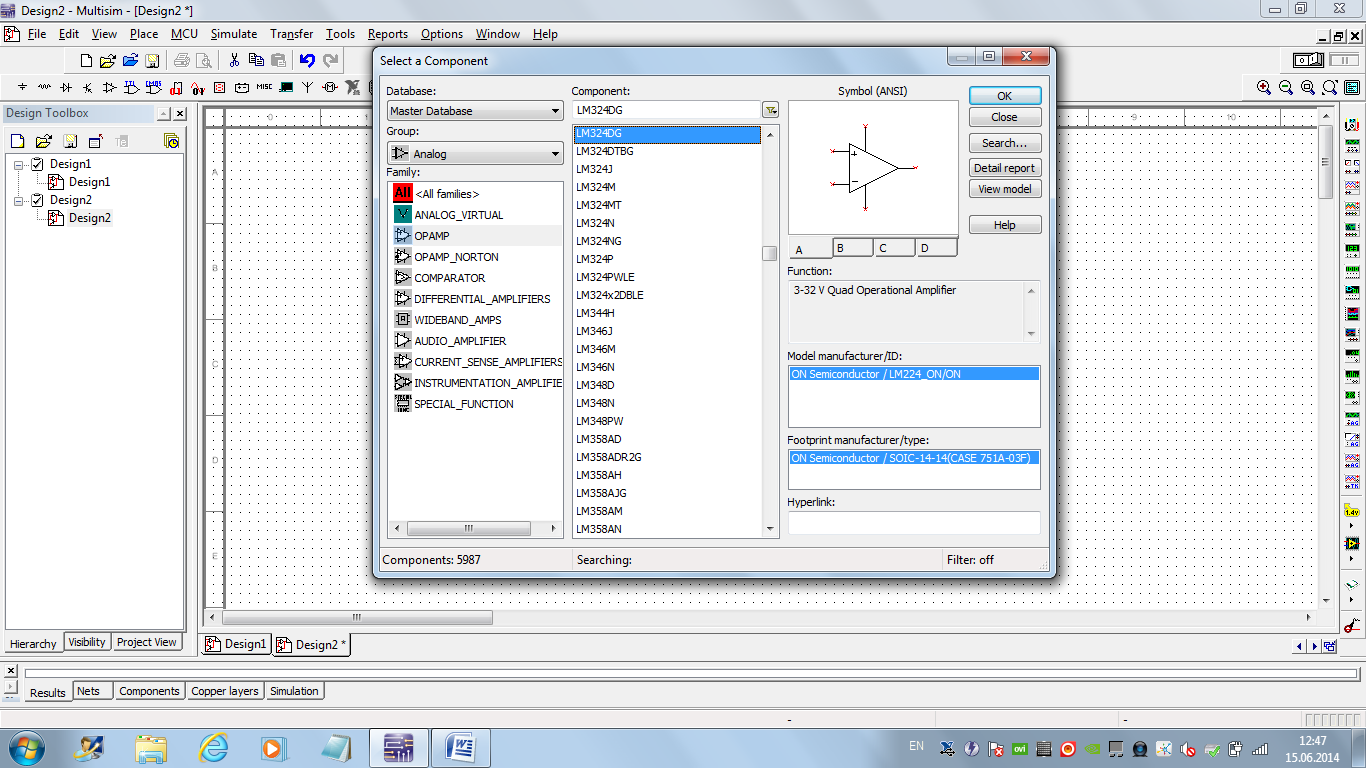Screen dimensions: 1366x768
Task: Place a CMOS logic component
Action: 154,88
